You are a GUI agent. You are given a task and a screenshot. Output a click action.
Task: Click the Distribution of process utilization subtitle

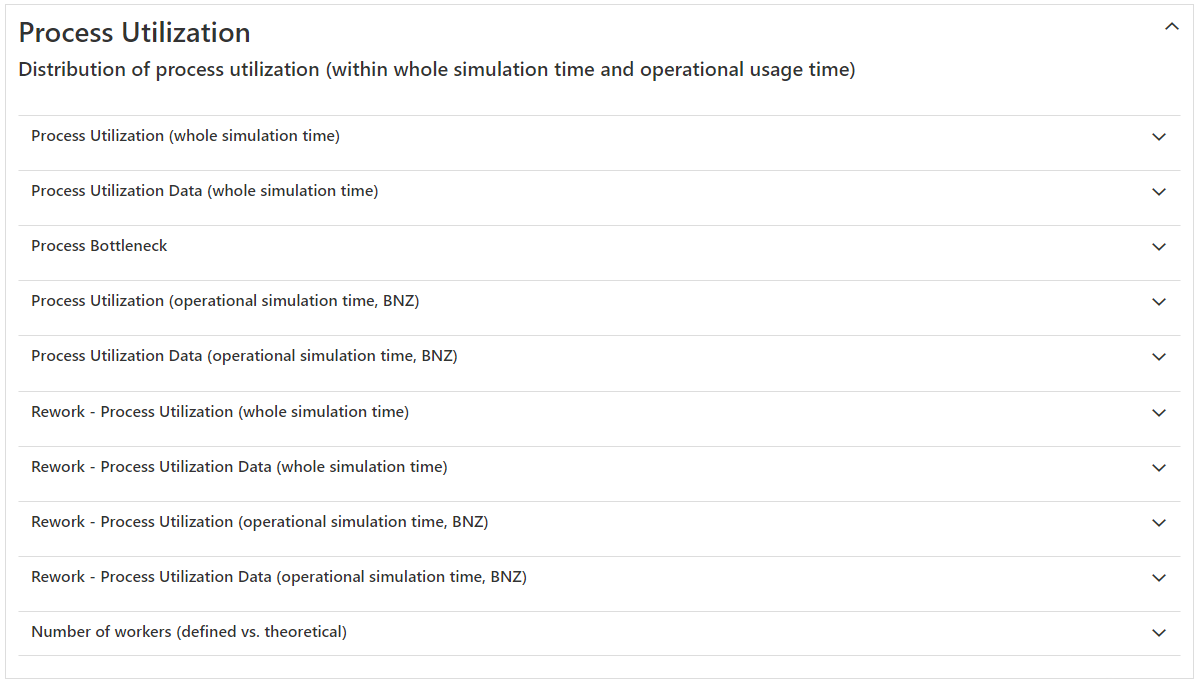coord(437,70)
